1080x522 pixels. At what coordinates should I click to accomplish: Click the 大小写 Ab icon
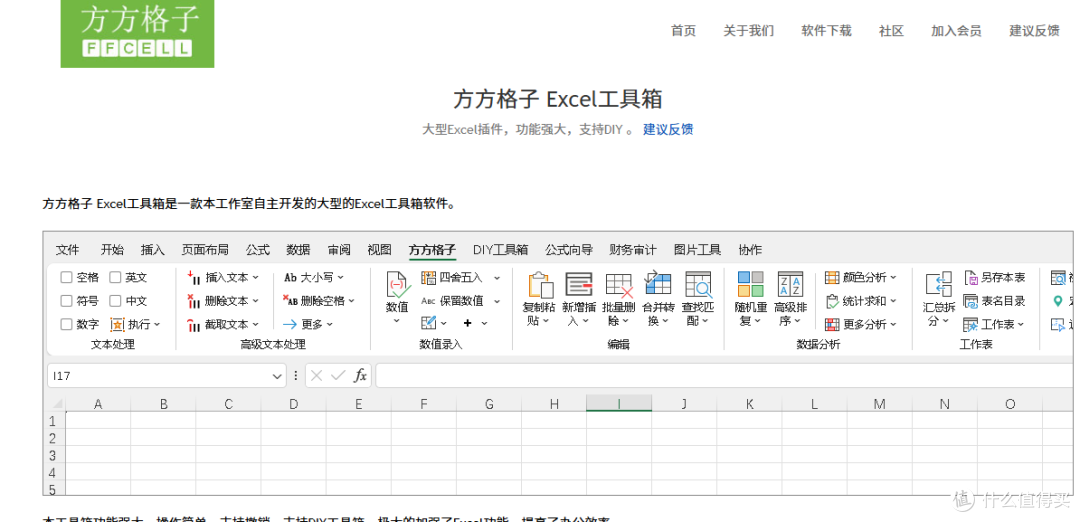(290, 278)
